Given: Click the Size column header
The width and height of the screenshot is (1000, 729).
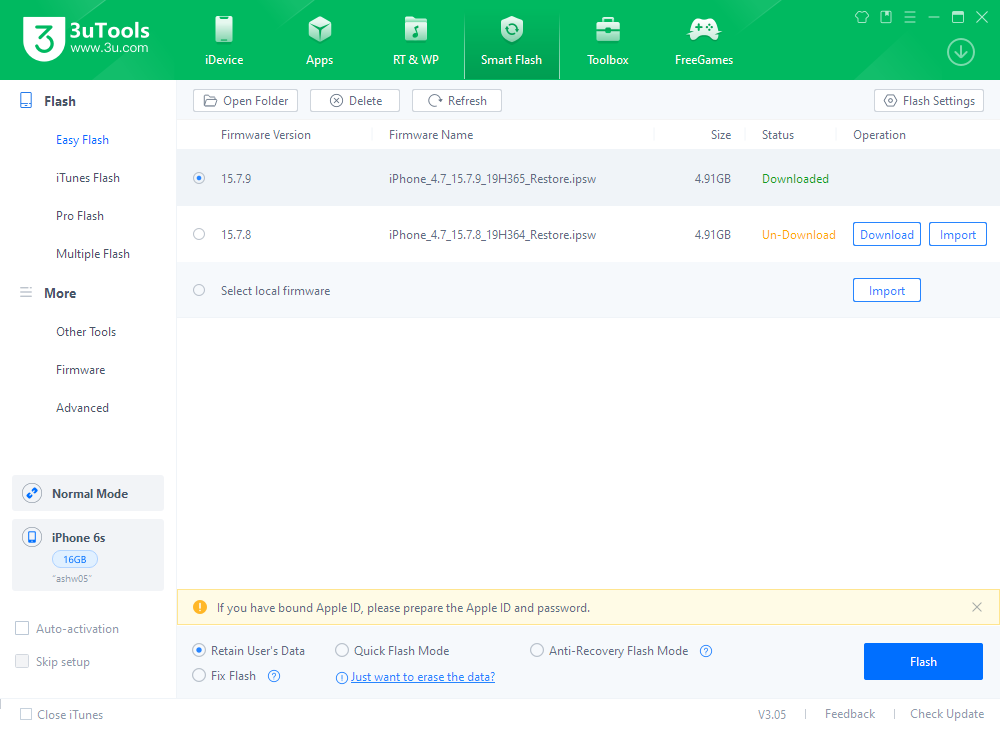Looking at the screenshot, I should click(721, 135).
